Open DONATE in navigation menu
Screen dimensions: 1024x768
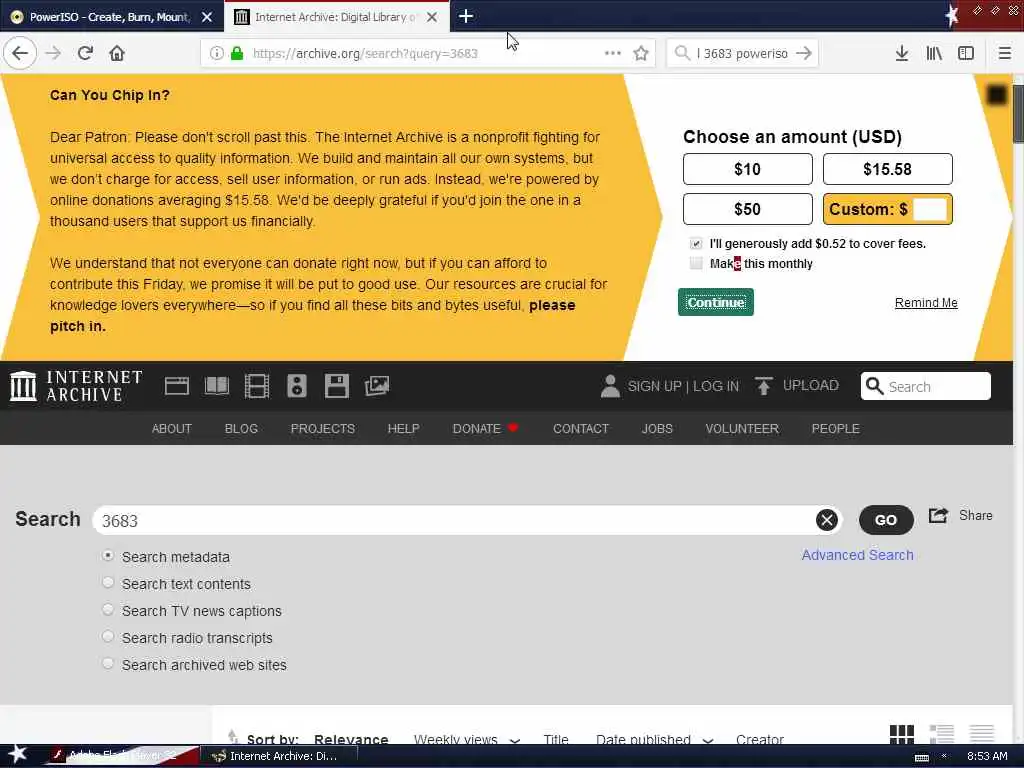[485, 429]
